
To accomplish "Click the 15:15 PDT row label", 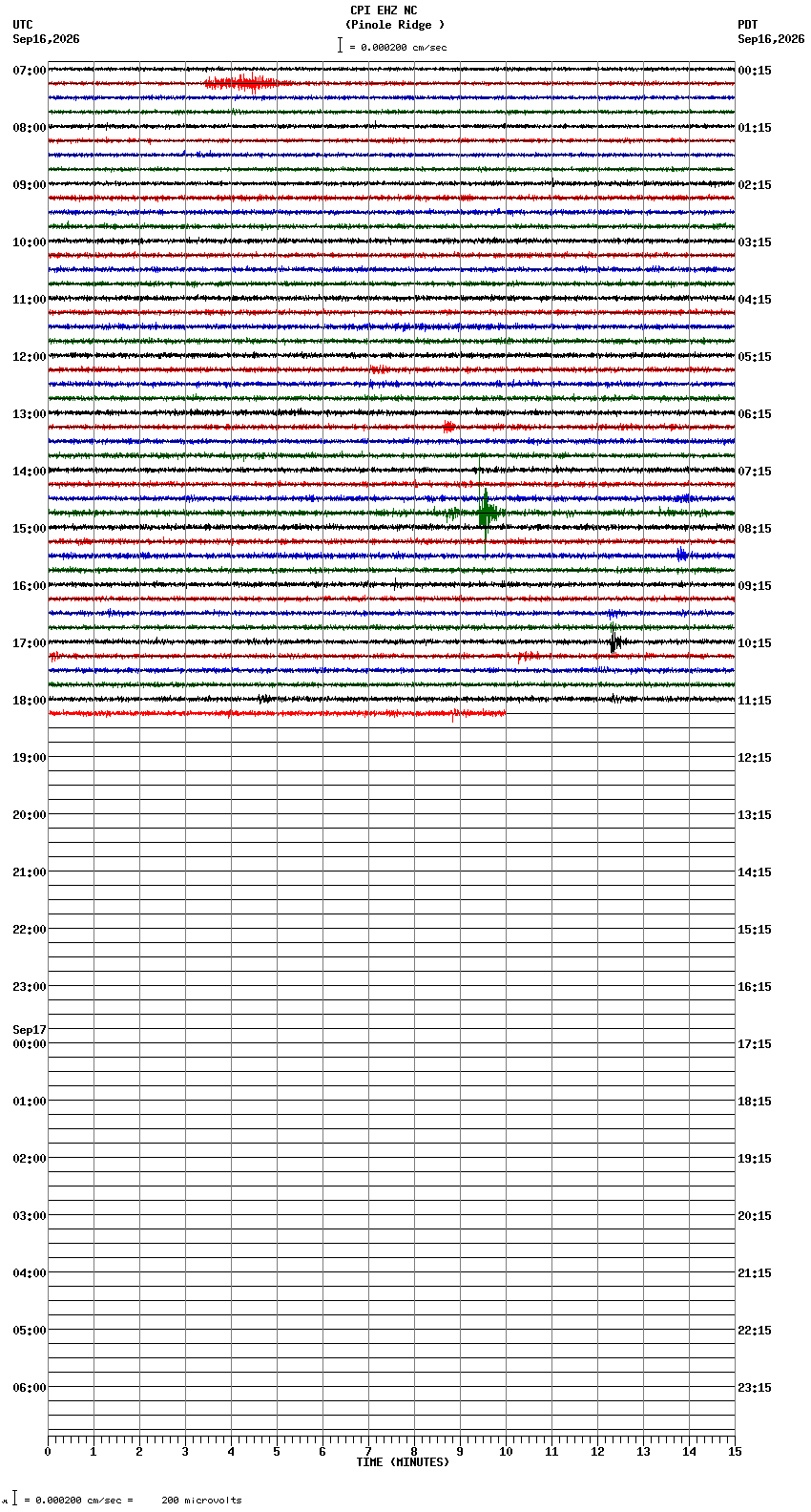I will coord(755,930).
